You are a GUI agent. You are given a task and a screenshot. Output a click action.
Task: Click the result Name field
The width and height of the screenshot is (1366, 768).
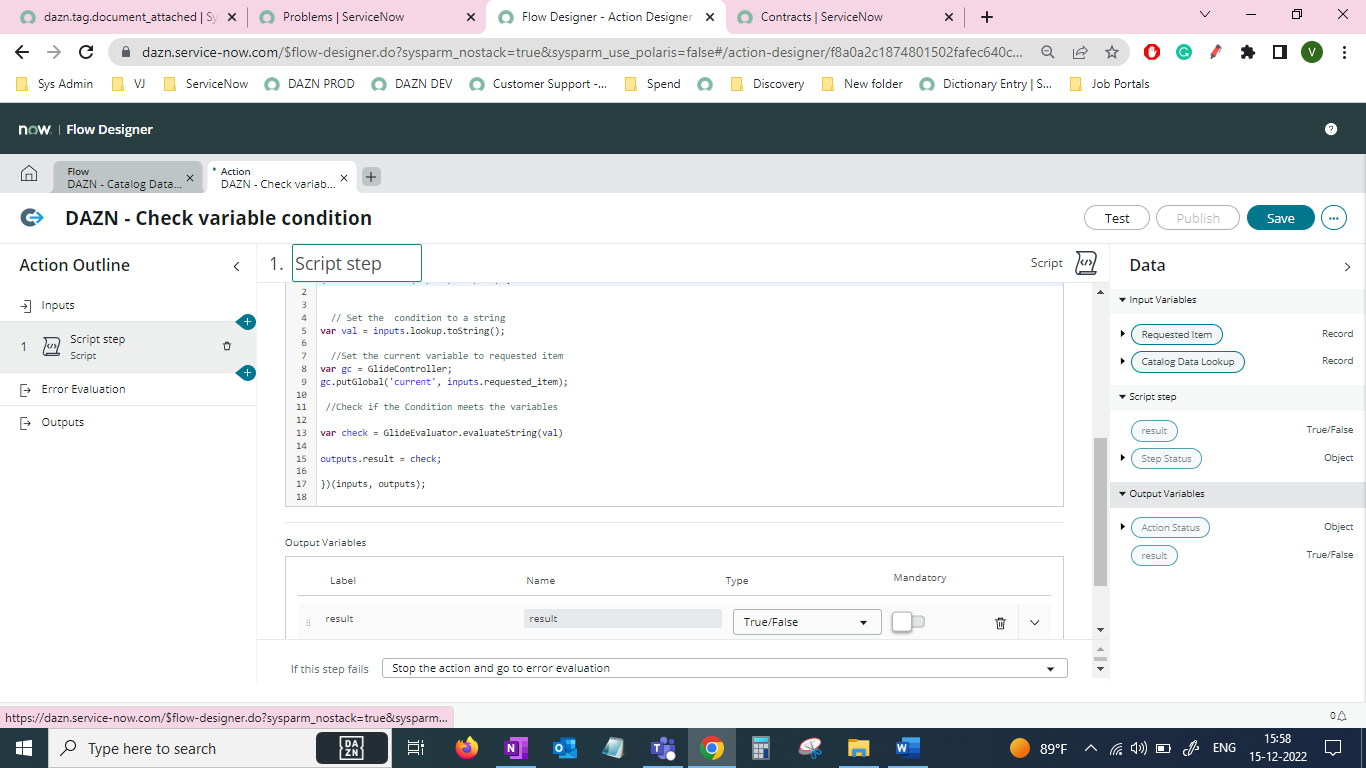pyautogui.click(x=623, y=619)
